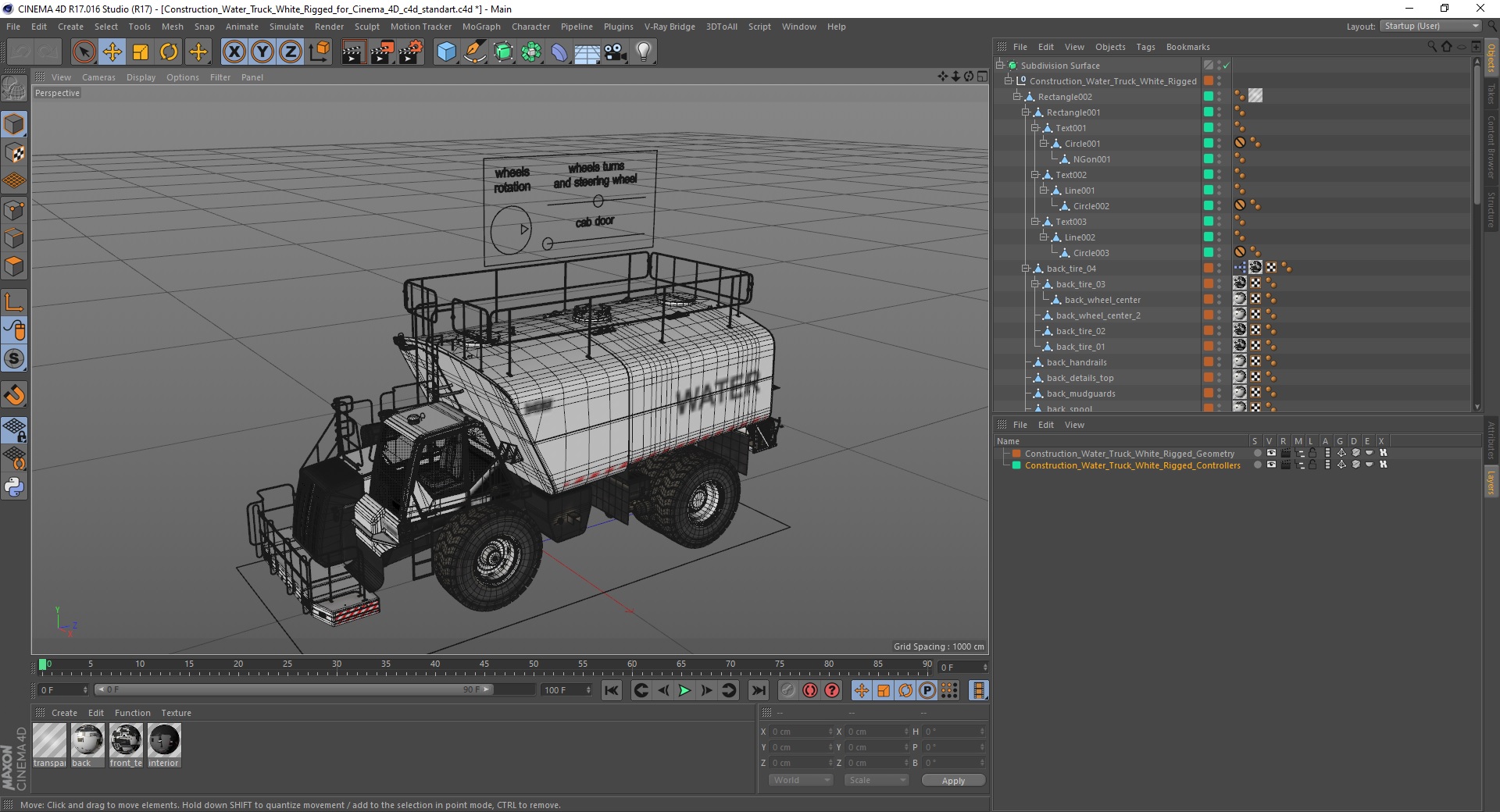Viewport: 1500px width, 812px height.
Task: Enable Polygons mode
Action: (x=14, y=266)
